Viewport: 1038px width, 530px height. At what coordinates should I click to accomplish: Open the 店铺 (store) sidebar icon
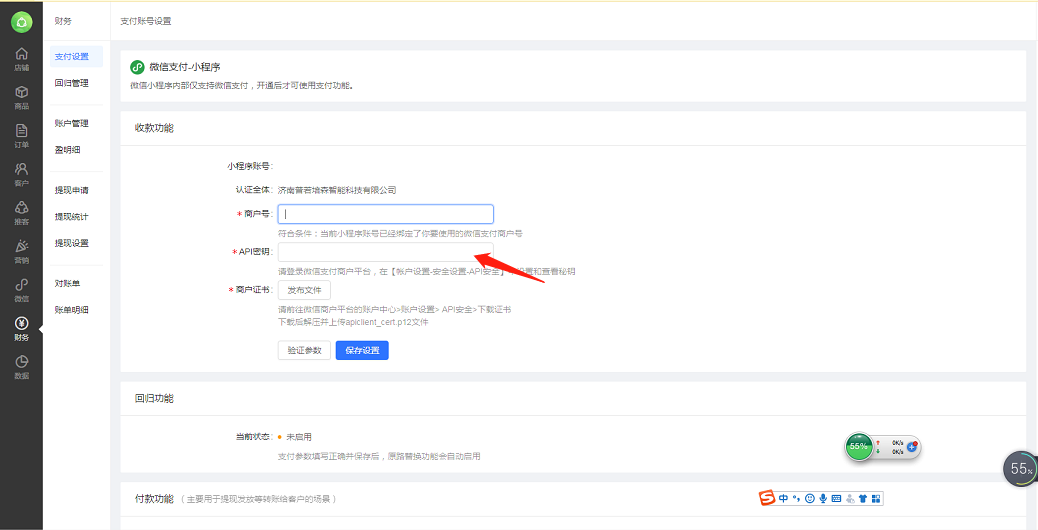21,59
